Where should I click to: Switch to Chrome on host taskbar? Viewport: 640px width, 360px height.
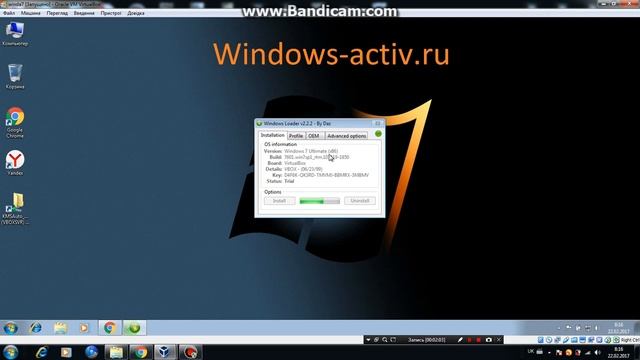point(141,352)
